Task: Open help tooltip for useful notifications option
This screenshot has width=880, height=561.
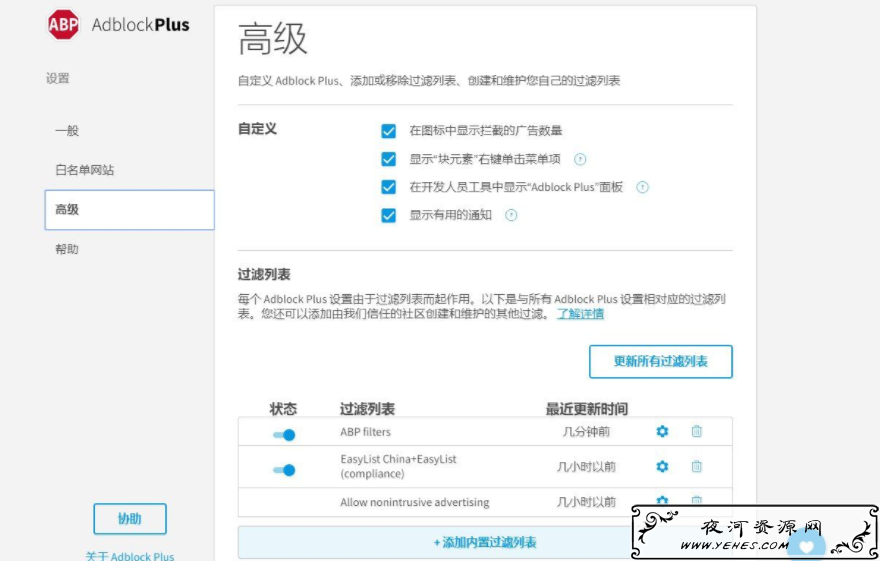Action: click(511, 215)
